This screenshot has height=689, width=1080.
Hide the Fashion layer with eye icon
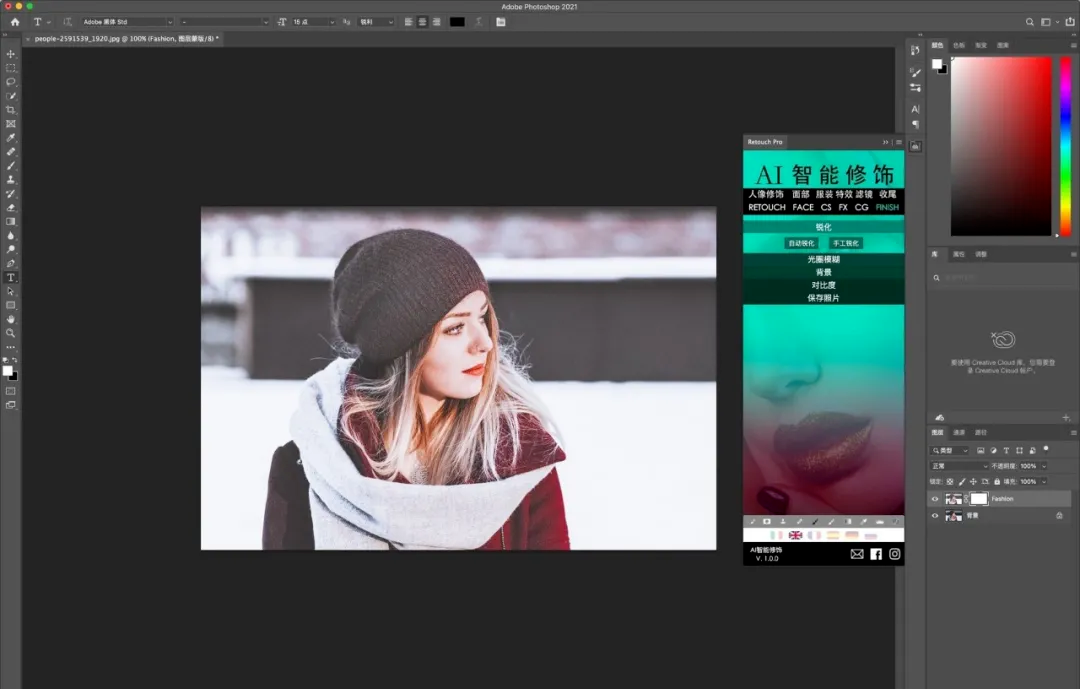point(936,499)
